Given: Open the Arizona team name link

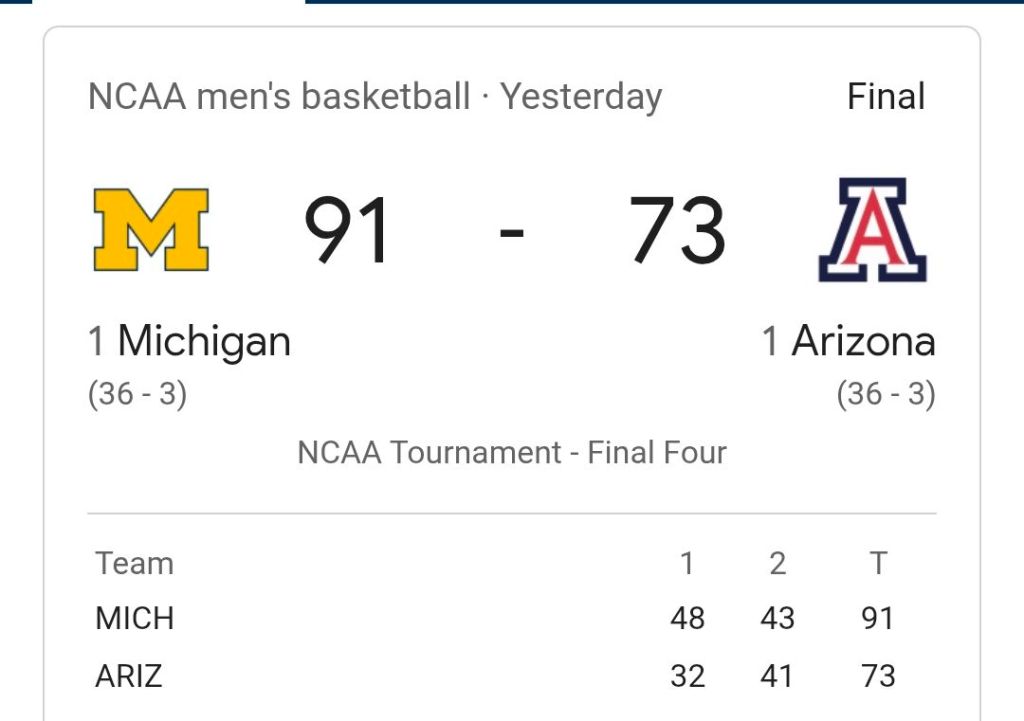Looking at the screenshot, I should [x=863, y=342].
